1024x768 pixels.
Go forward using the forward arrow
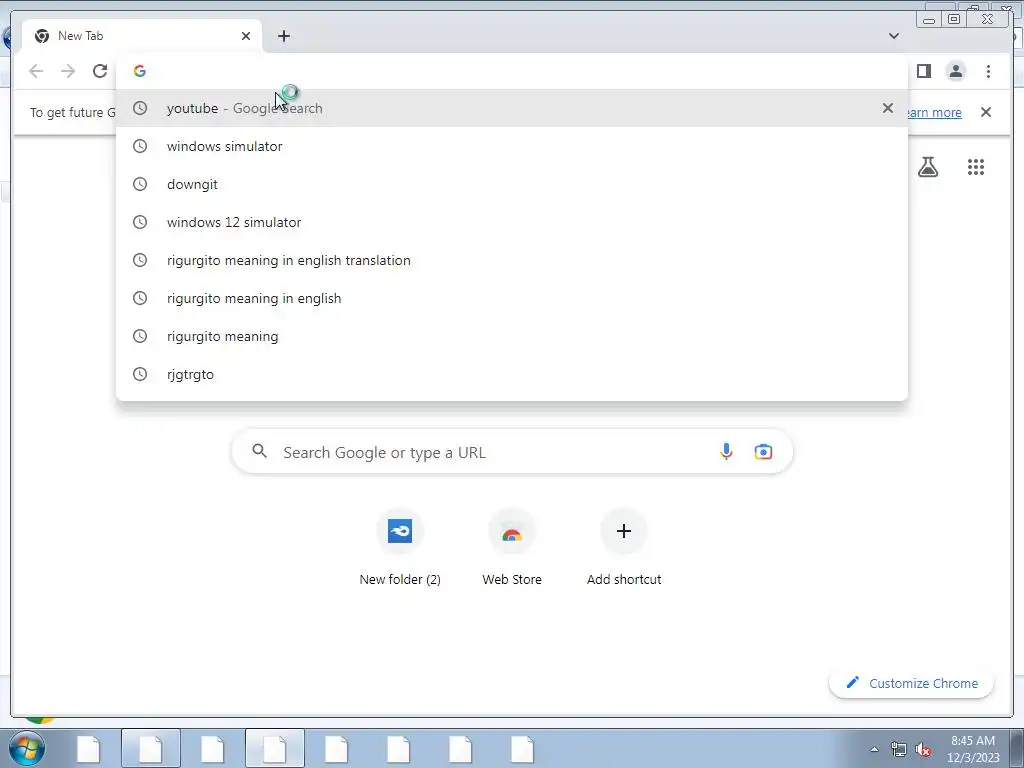point(68,71)
